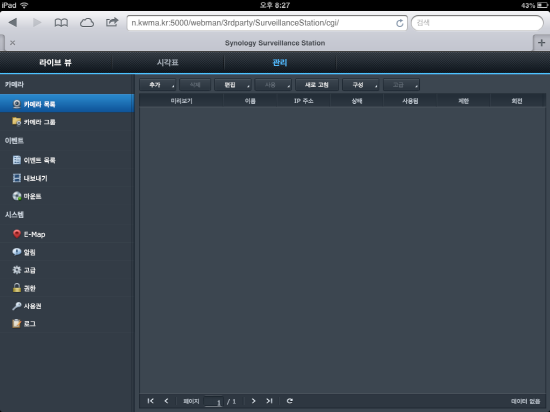Screen dimensions: 550x412
Task: Expand the 추가 add dropdown button
Action: click(x=157, y=85)
